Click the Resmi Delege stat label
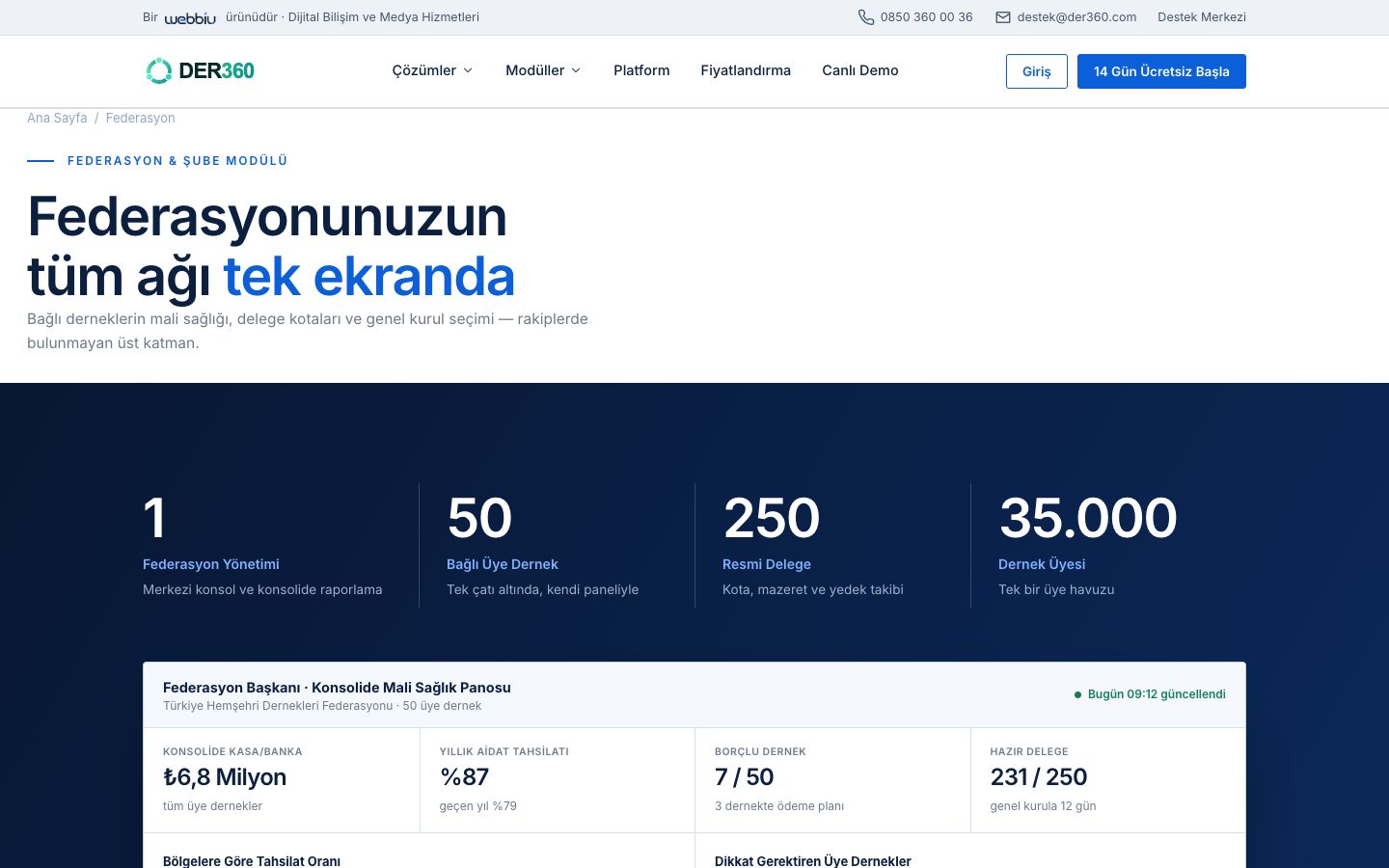 [767, 564]
